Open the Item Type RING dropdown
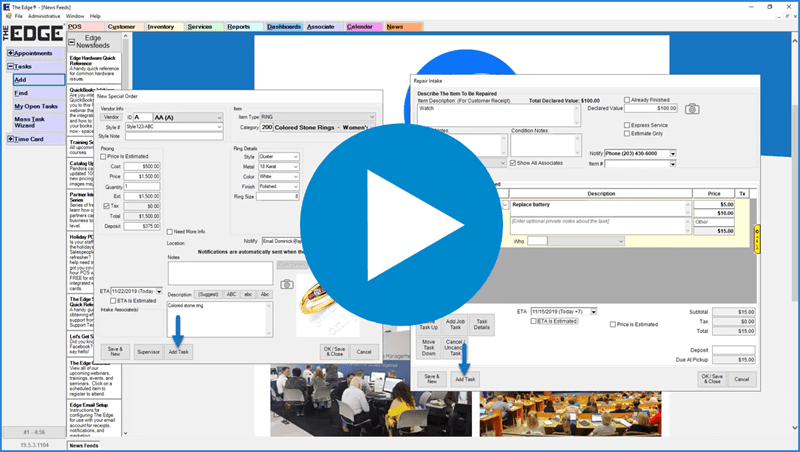Screen dimensions: 800x452 coord(372,117)
